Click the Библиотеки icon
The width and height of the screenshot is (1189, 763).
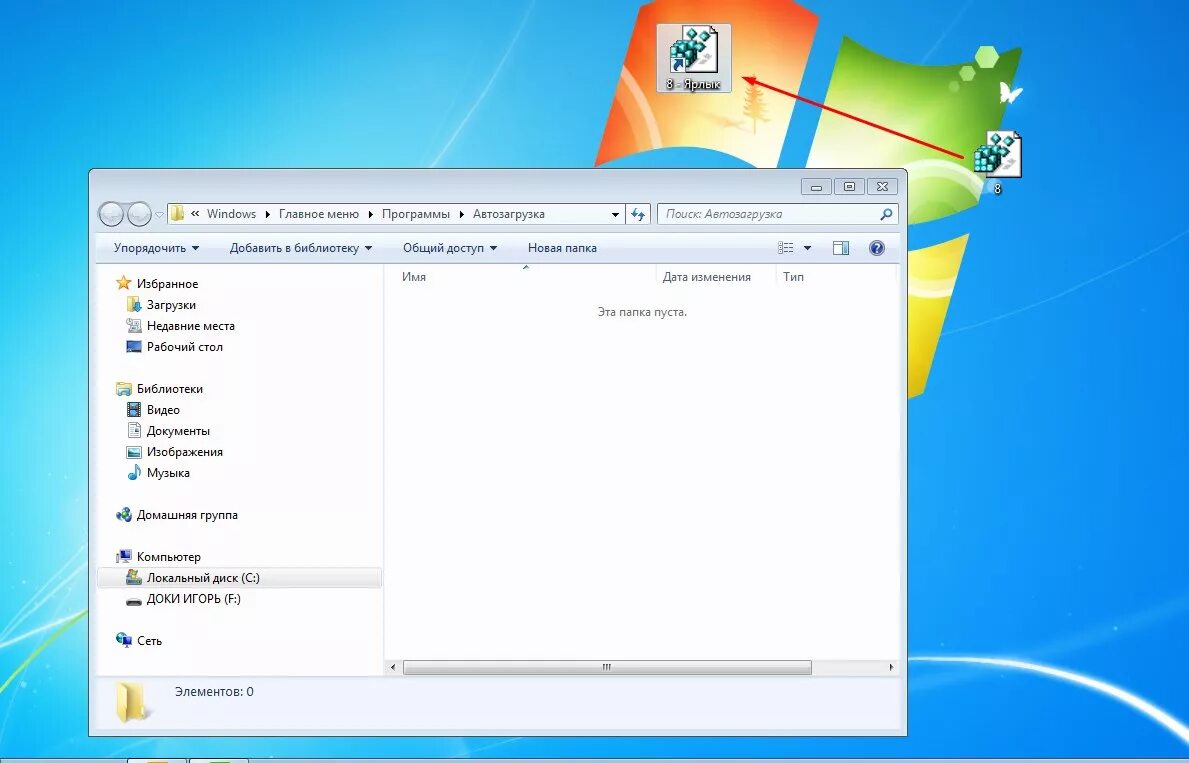[x=124, y=389]
